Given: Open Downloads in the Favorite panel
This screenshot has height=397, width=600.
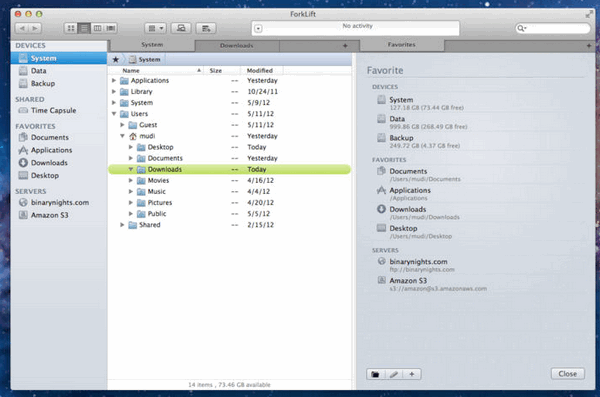Looking at the screenshot, I should click(x=418, y=213).
